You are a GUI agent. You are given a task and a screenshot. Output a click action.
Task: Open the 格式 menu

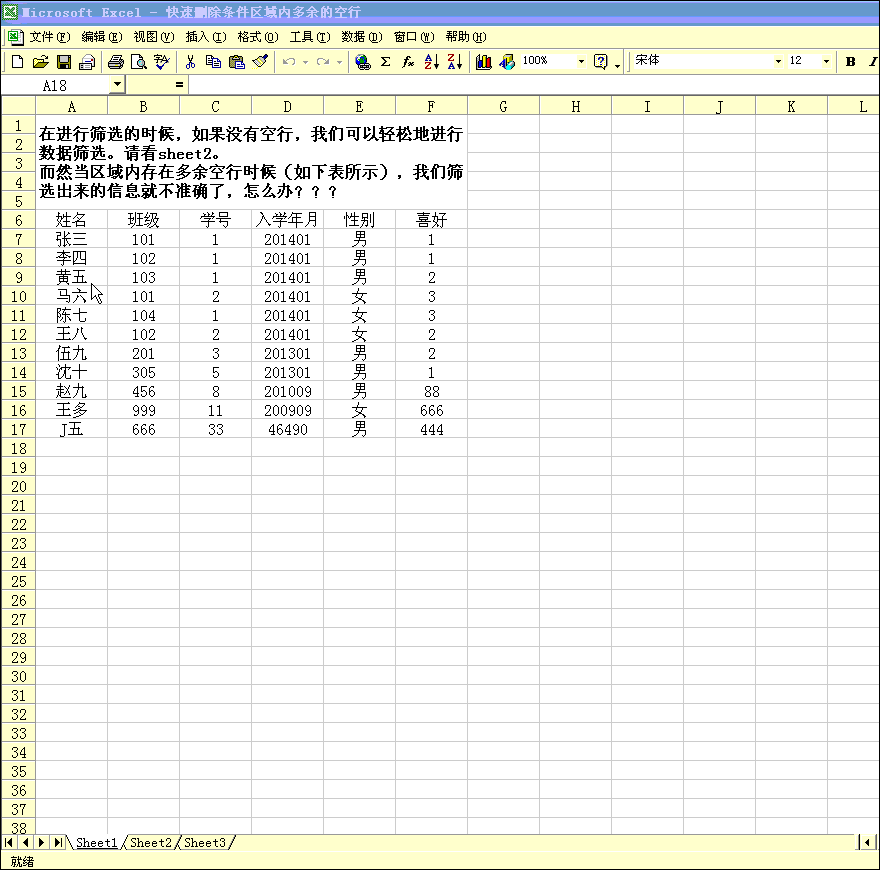(x=257, y=37)
